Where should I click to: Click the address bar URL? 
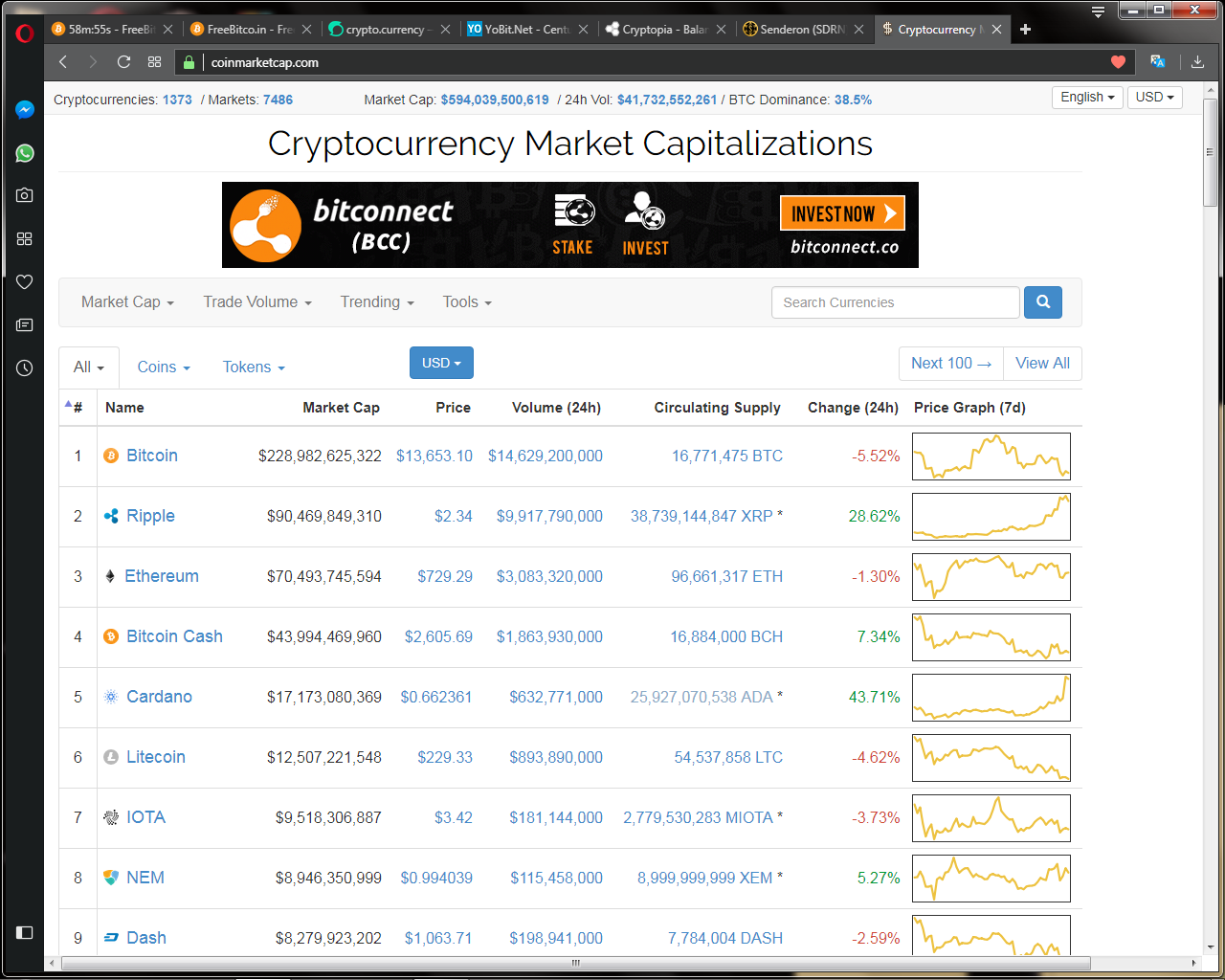[265, 62]
